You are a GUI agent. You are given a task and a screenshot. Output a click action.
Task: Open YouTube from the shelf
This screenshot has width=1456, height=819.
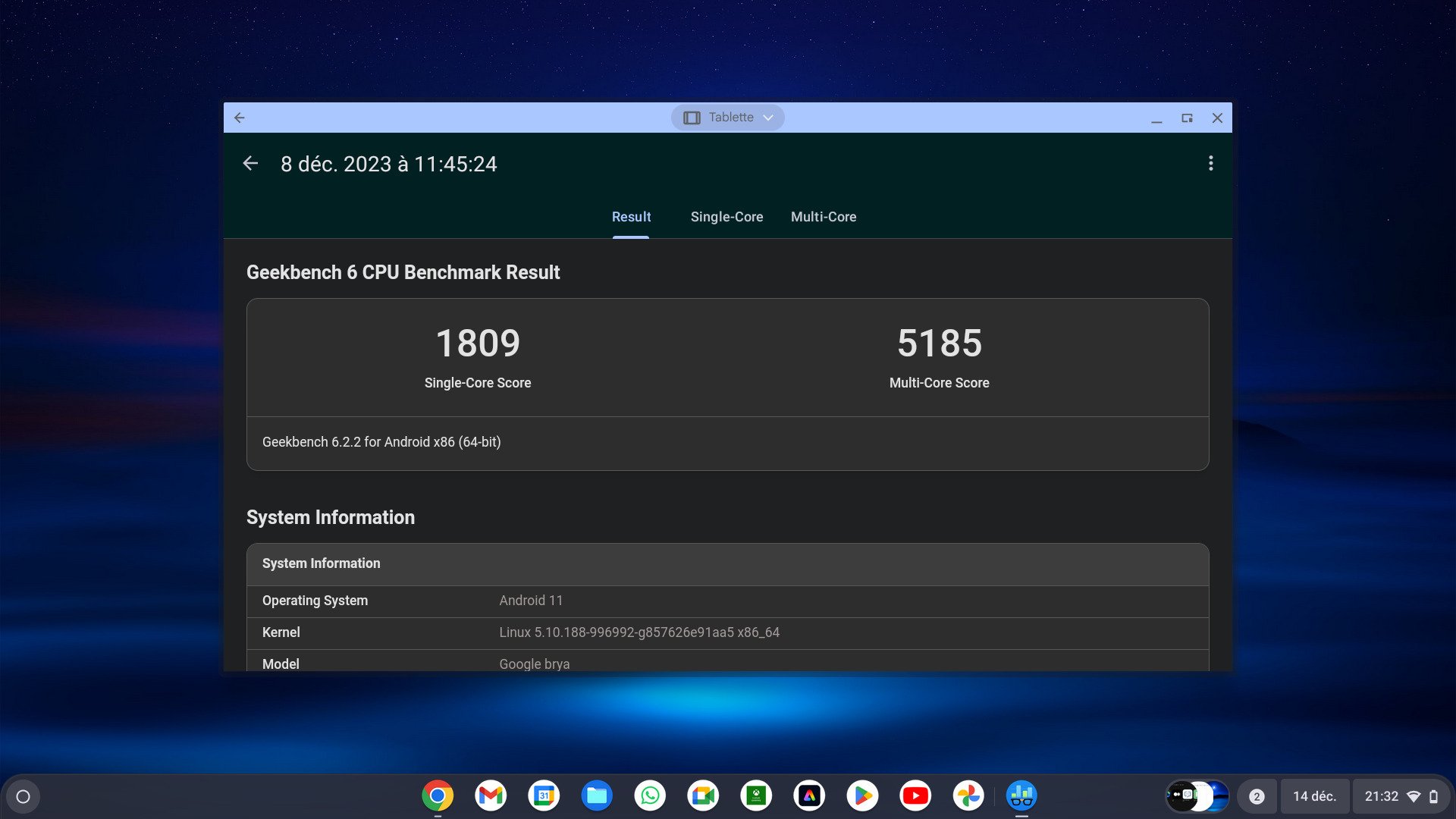click(916, 796)
